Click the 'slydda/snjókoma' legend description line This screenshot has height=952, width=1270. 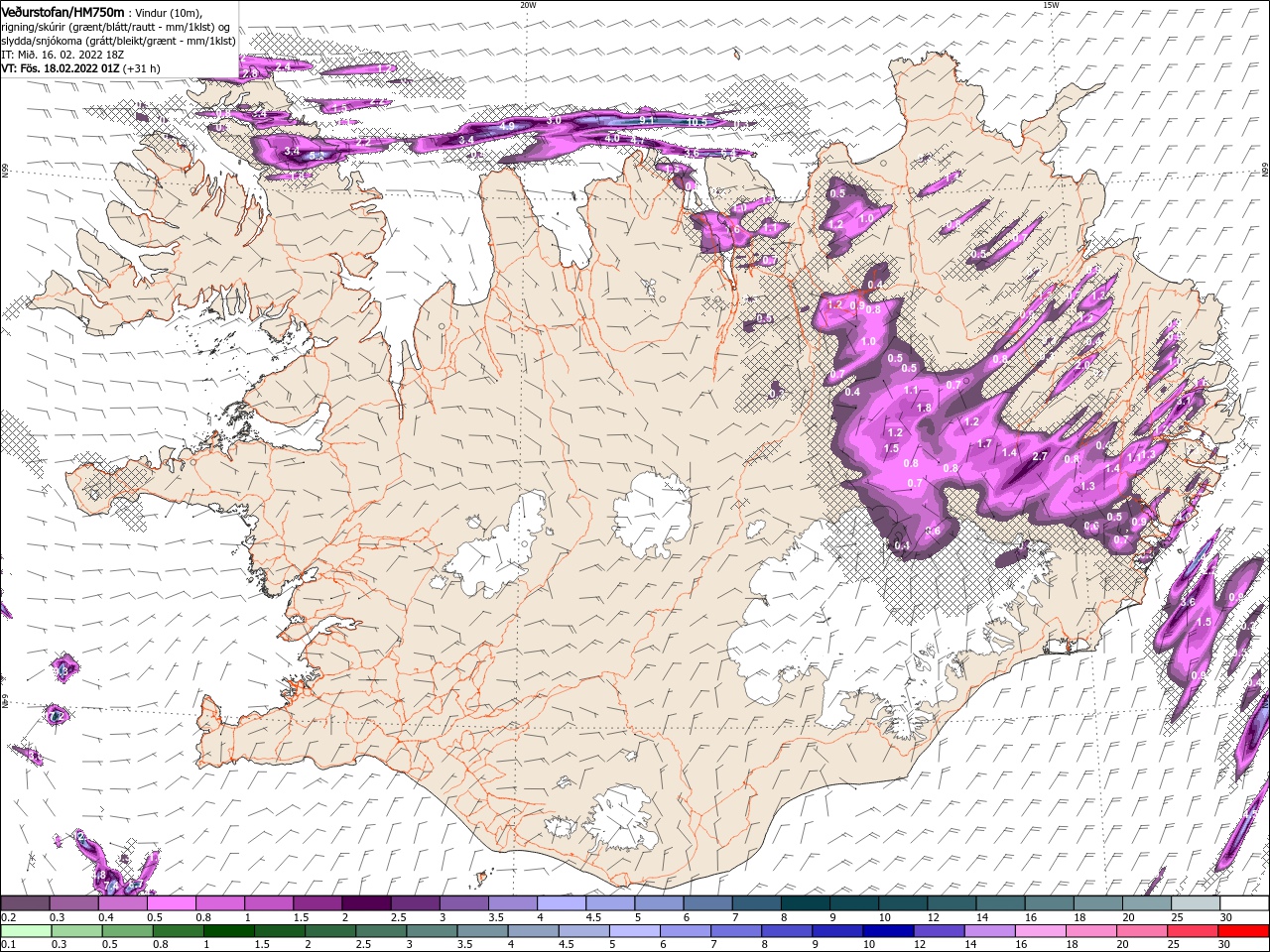click(118, 41)
